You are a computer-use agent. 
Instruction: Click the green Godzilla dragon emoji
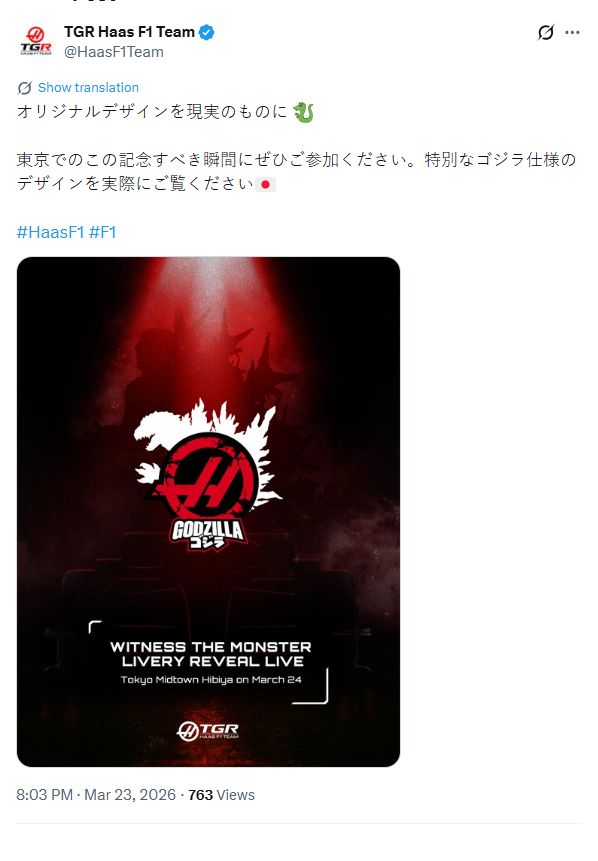304,111
